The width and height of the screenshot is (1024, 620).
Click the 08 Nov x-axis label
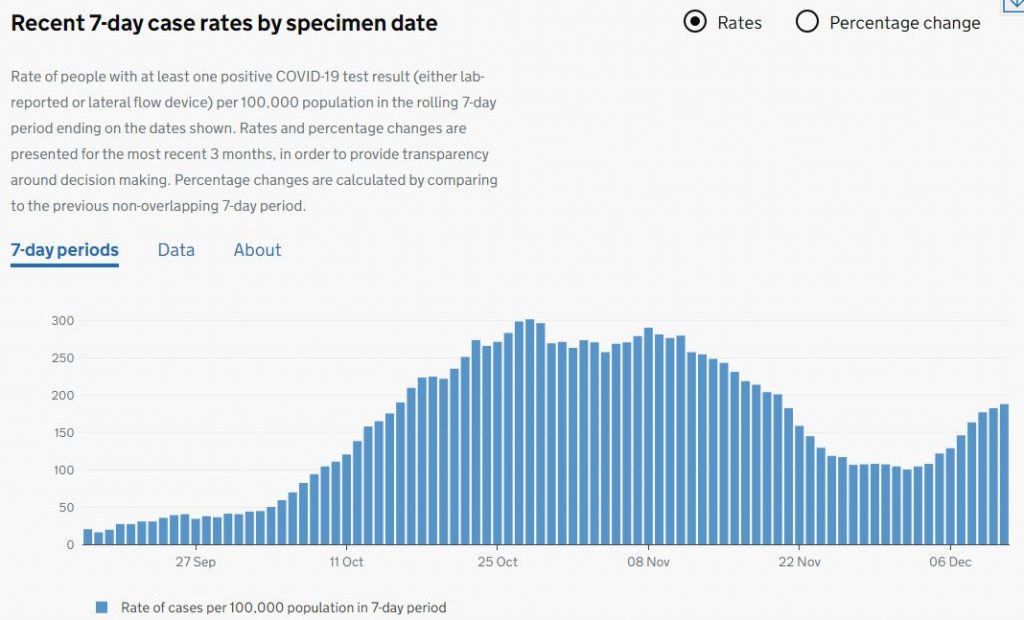click(x=648, y=562)
